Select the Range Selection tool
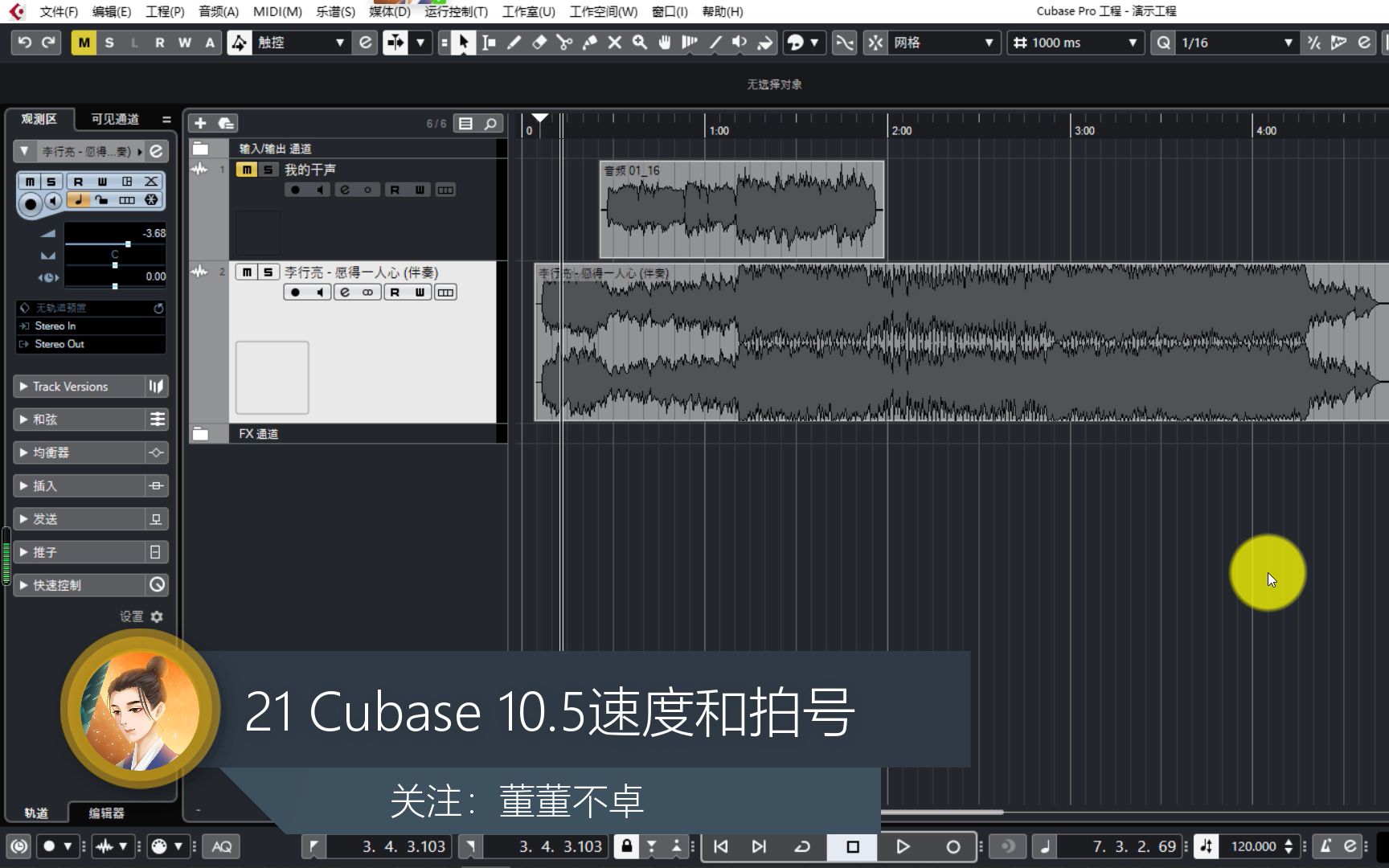Image resolution: width=1389 pixels, height=868 pixels. [489, 43]
